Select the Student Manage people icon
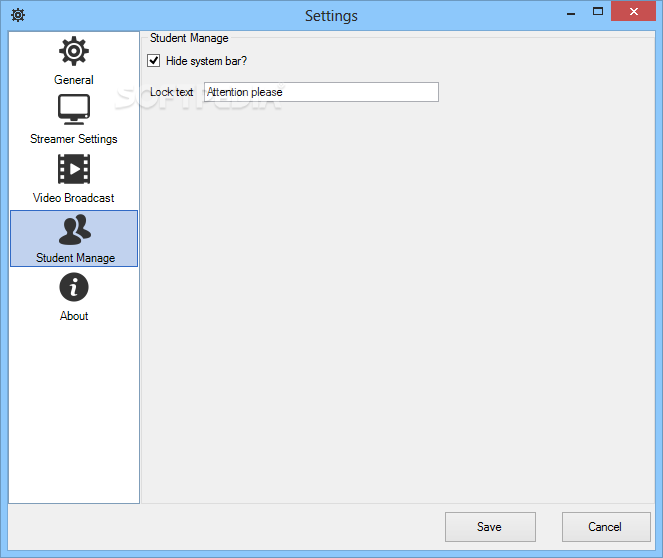The height and width of the screenshot is (558, 663). (x=74, y=230)
